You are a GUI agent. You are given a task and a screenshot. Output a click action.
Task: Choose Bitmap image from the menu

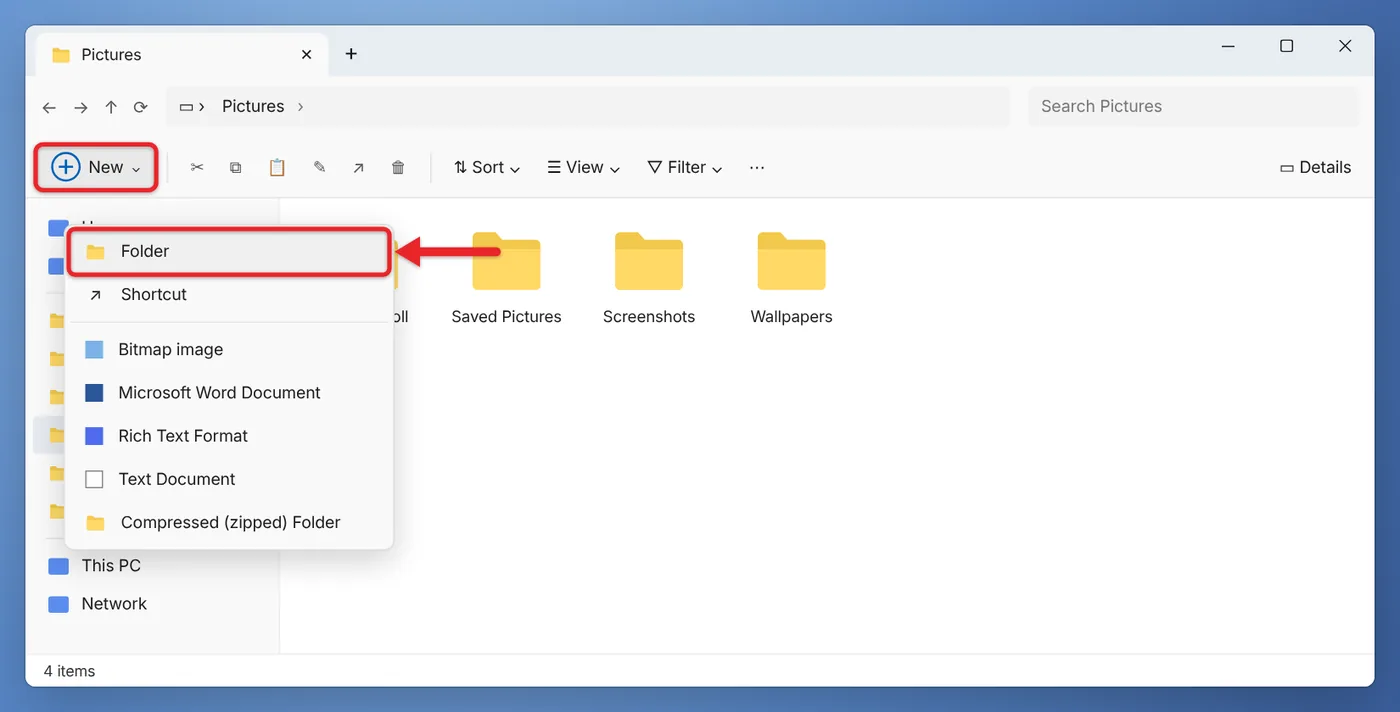click(x=229, y=349)
